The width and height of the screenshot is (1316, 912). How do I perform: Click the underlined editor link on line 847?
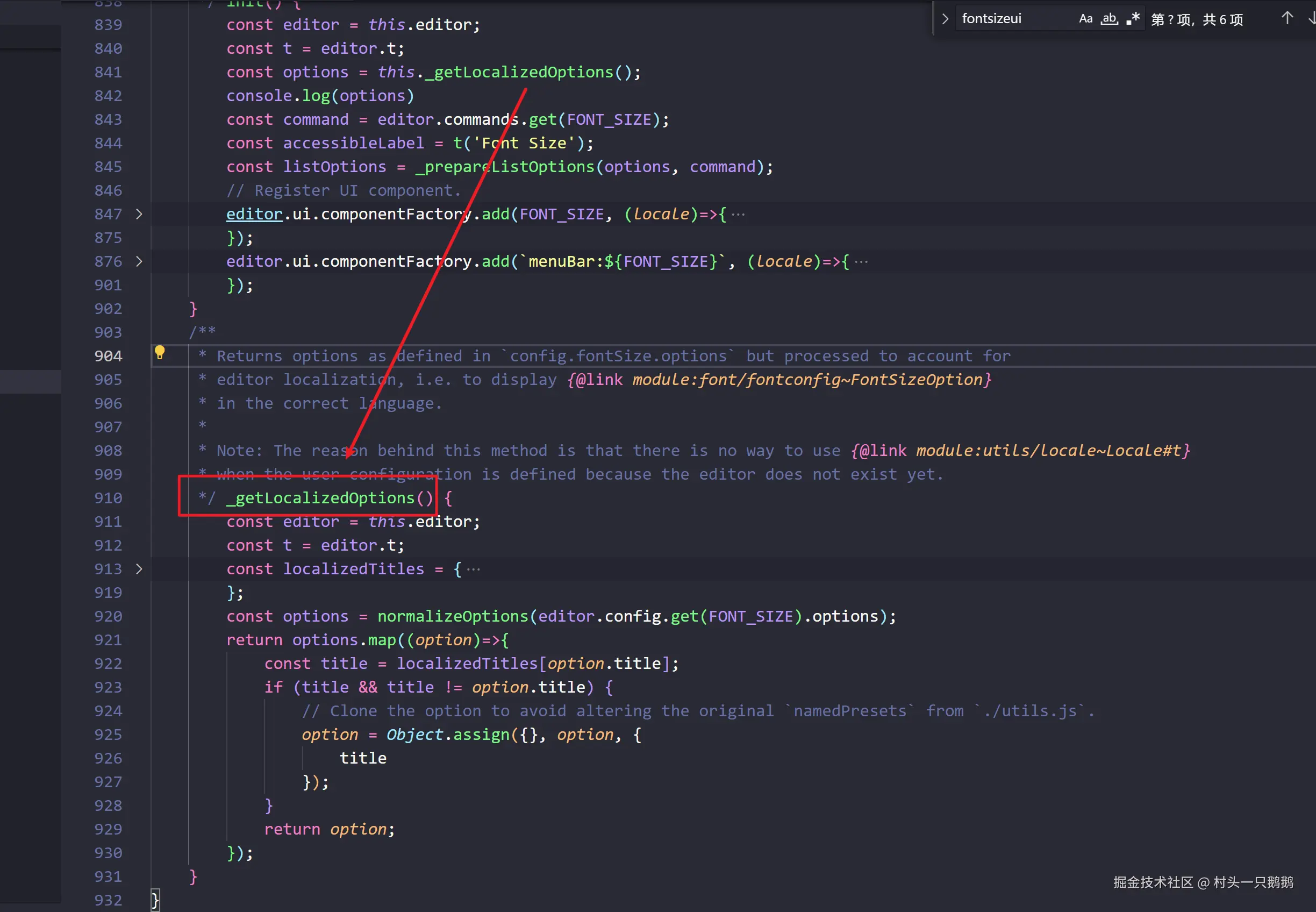254,214
